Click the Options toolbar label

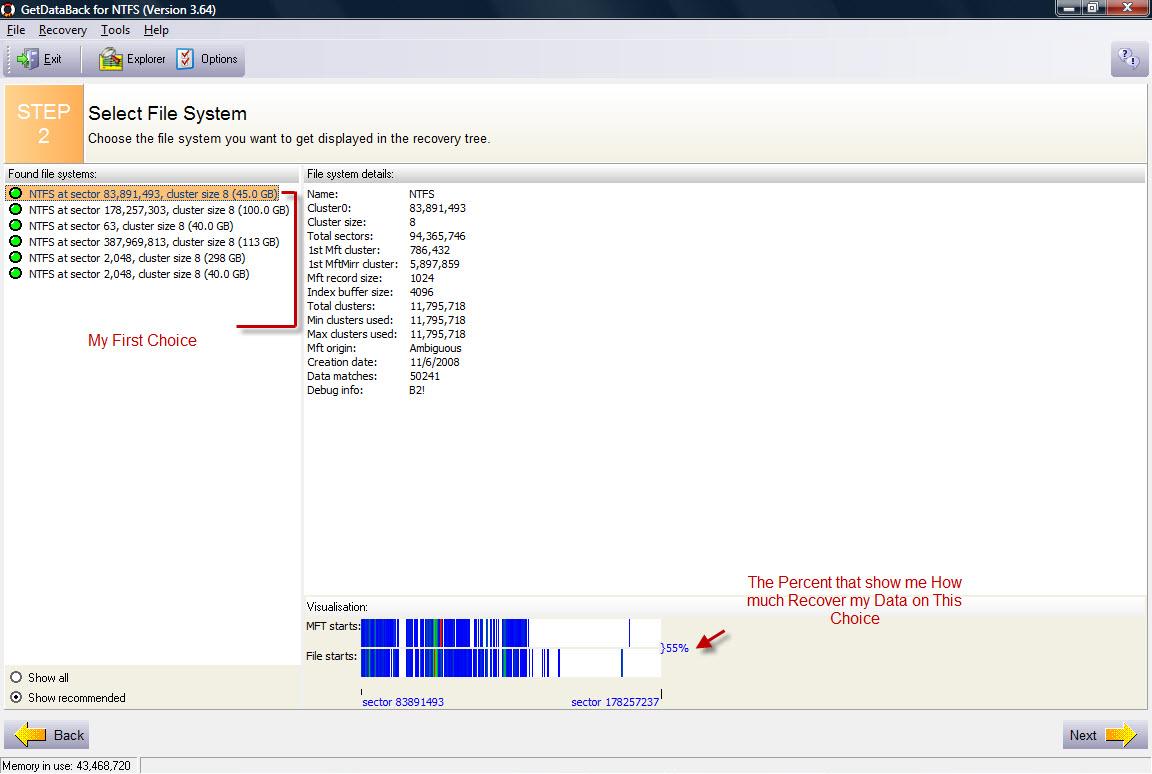pos(219,59)
